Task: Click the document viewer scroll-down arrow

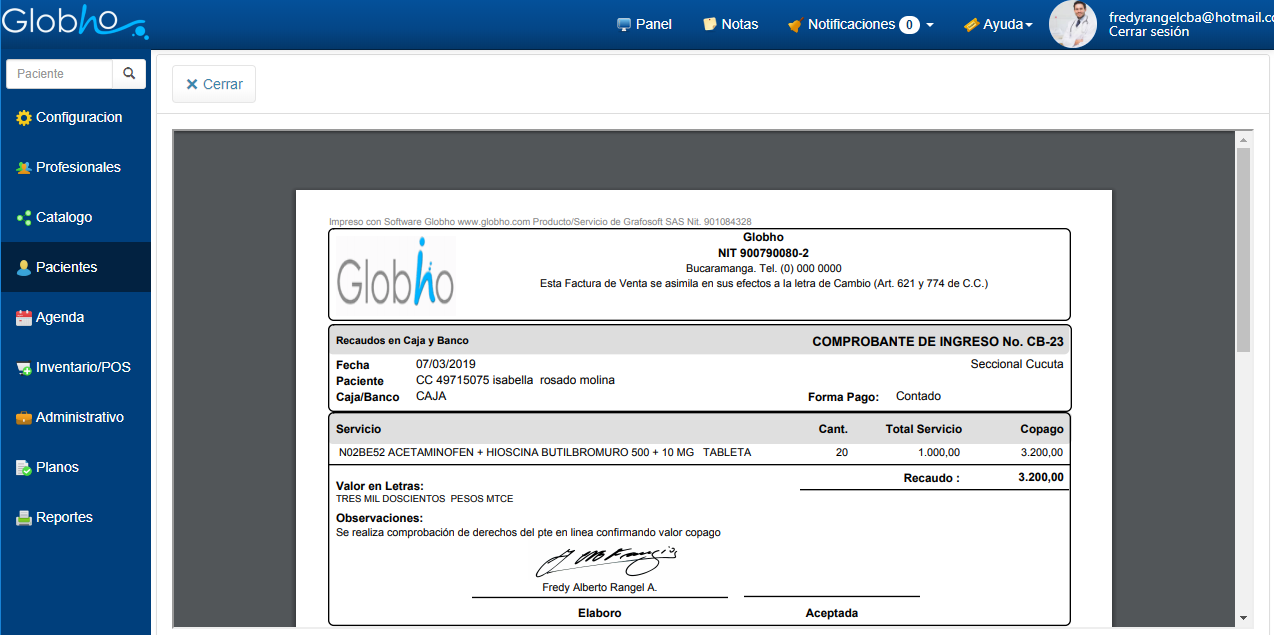Action: [x=1243, y=618]
